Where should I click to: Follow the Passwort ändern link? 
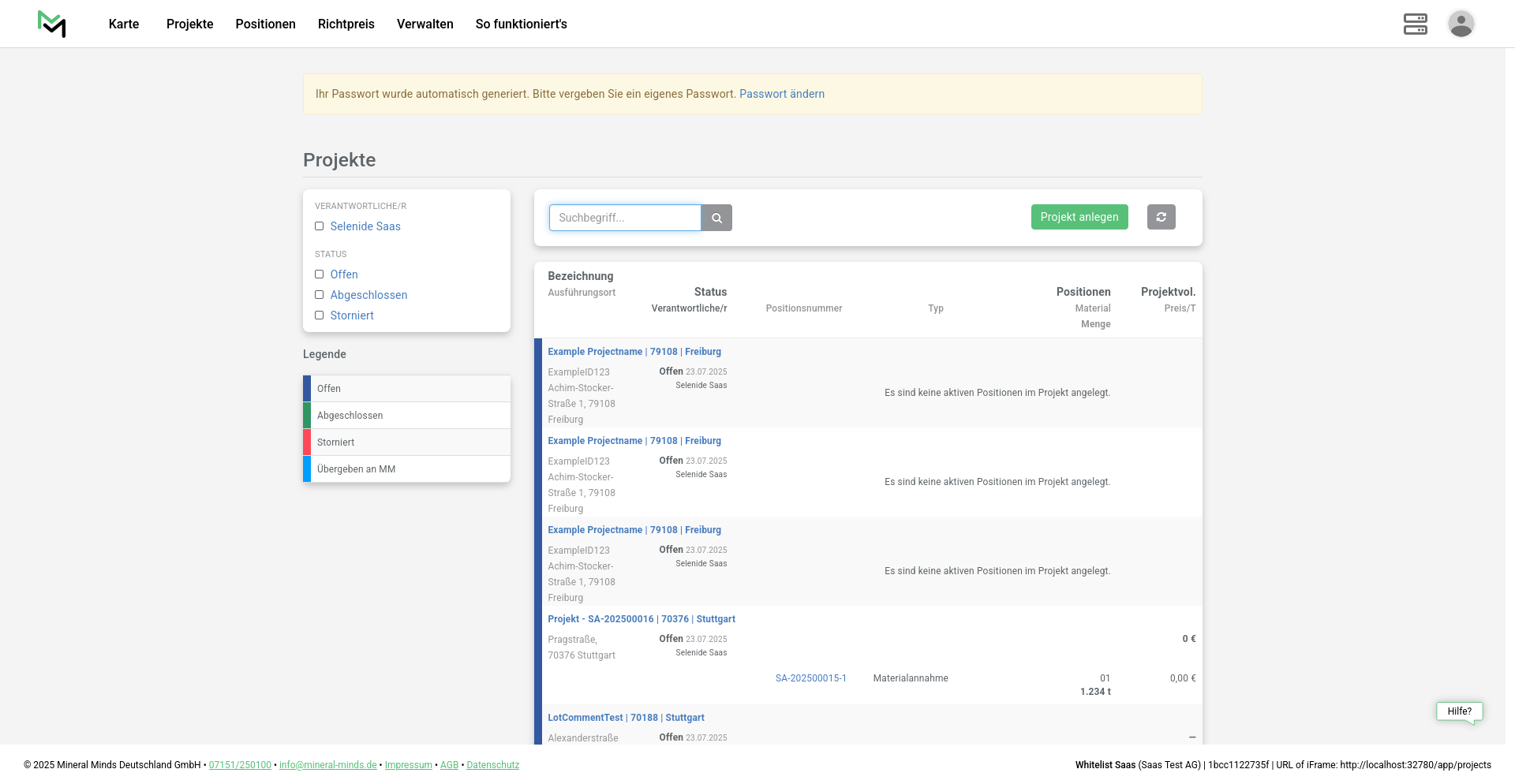tap(781, 94)
